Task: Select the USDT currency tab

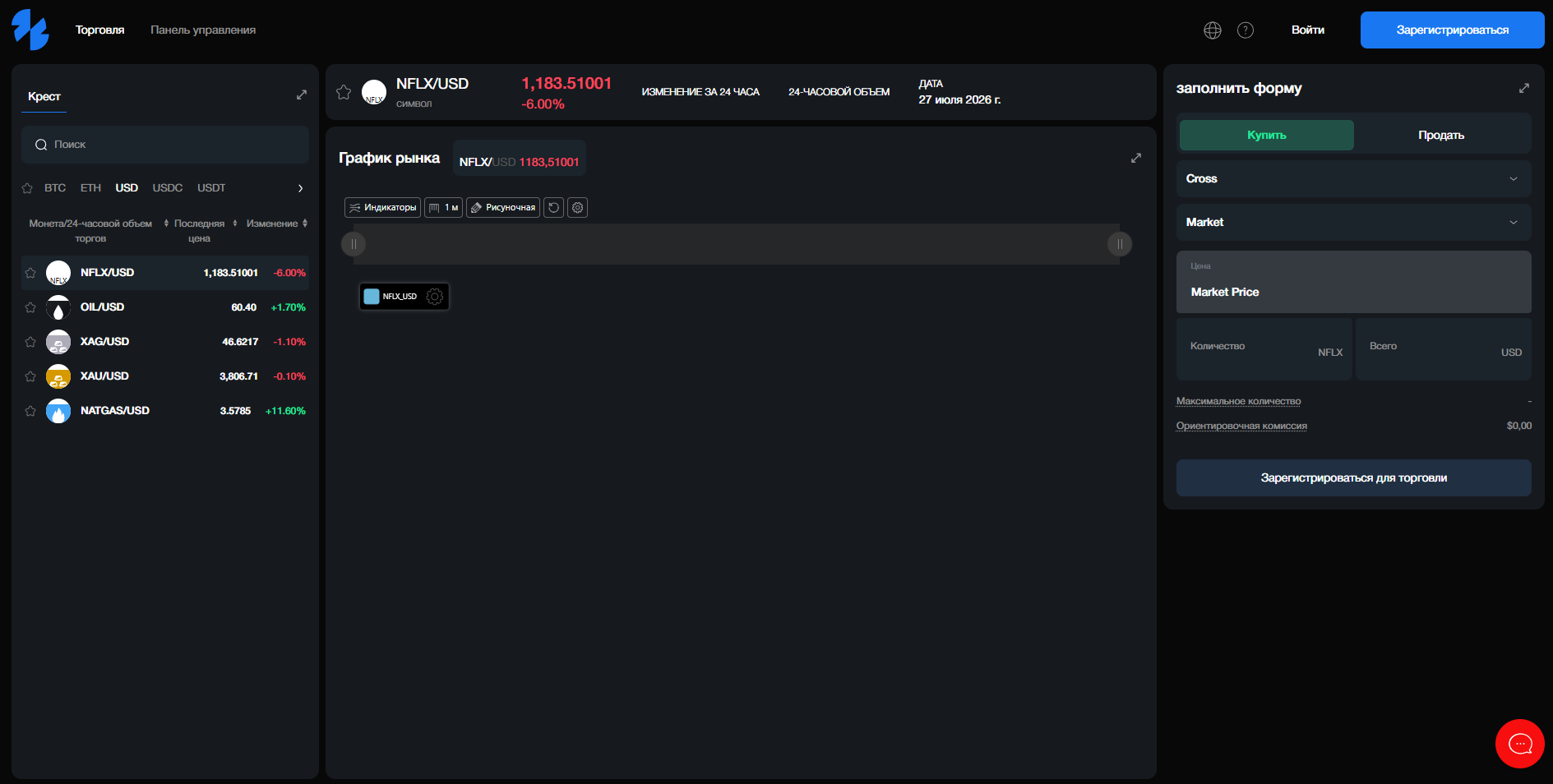Action: tap(211, 188)
